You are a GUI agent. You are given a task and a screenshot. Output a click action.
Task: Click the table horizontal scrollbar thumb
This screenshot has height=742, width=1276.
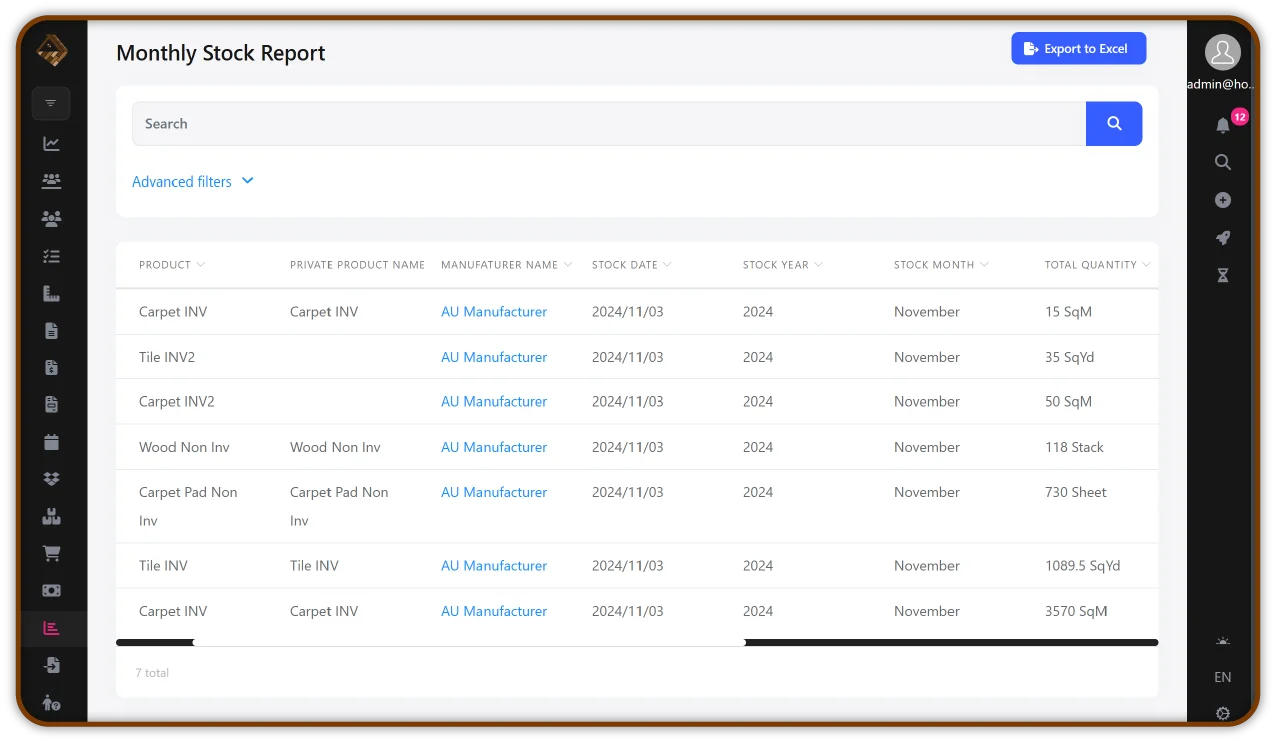[469, 642]
